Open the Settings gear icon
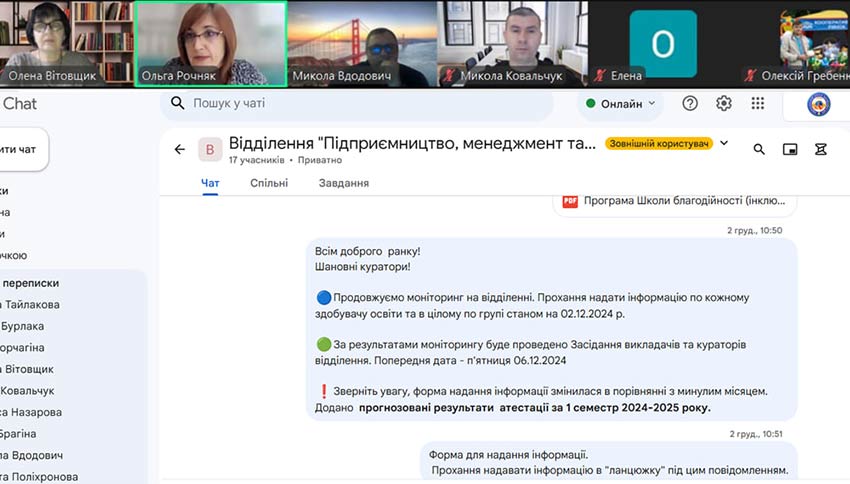 pyautogui.click(x=724, y=103)
